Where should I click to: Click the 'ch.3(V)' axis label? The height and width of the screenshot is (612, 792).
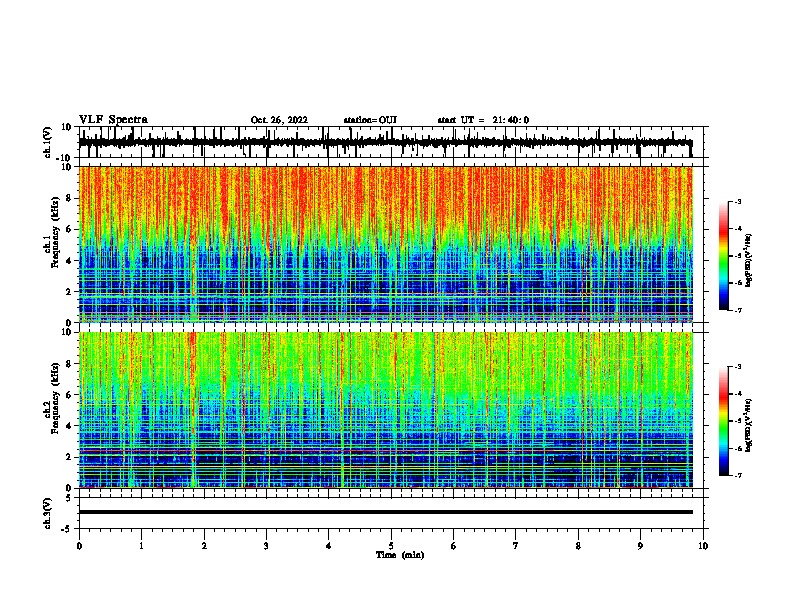[x=47, y=513]
